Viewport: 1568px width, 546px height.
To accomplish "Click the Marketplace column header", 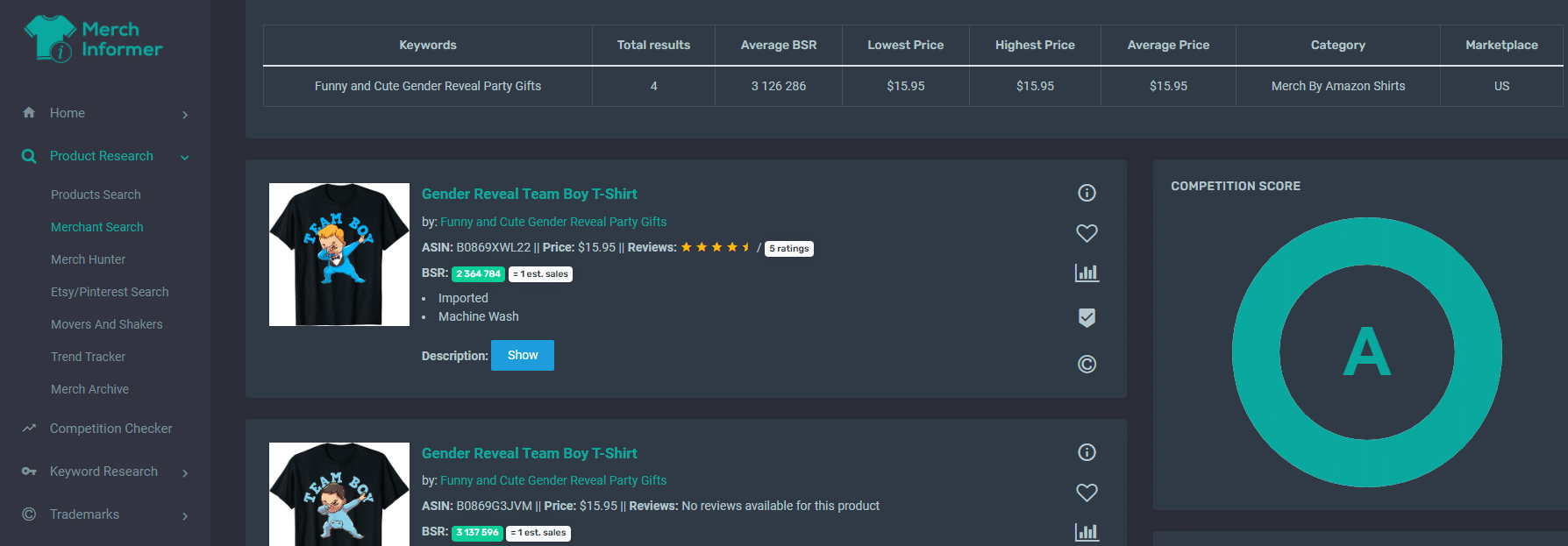I will 1501,45.
